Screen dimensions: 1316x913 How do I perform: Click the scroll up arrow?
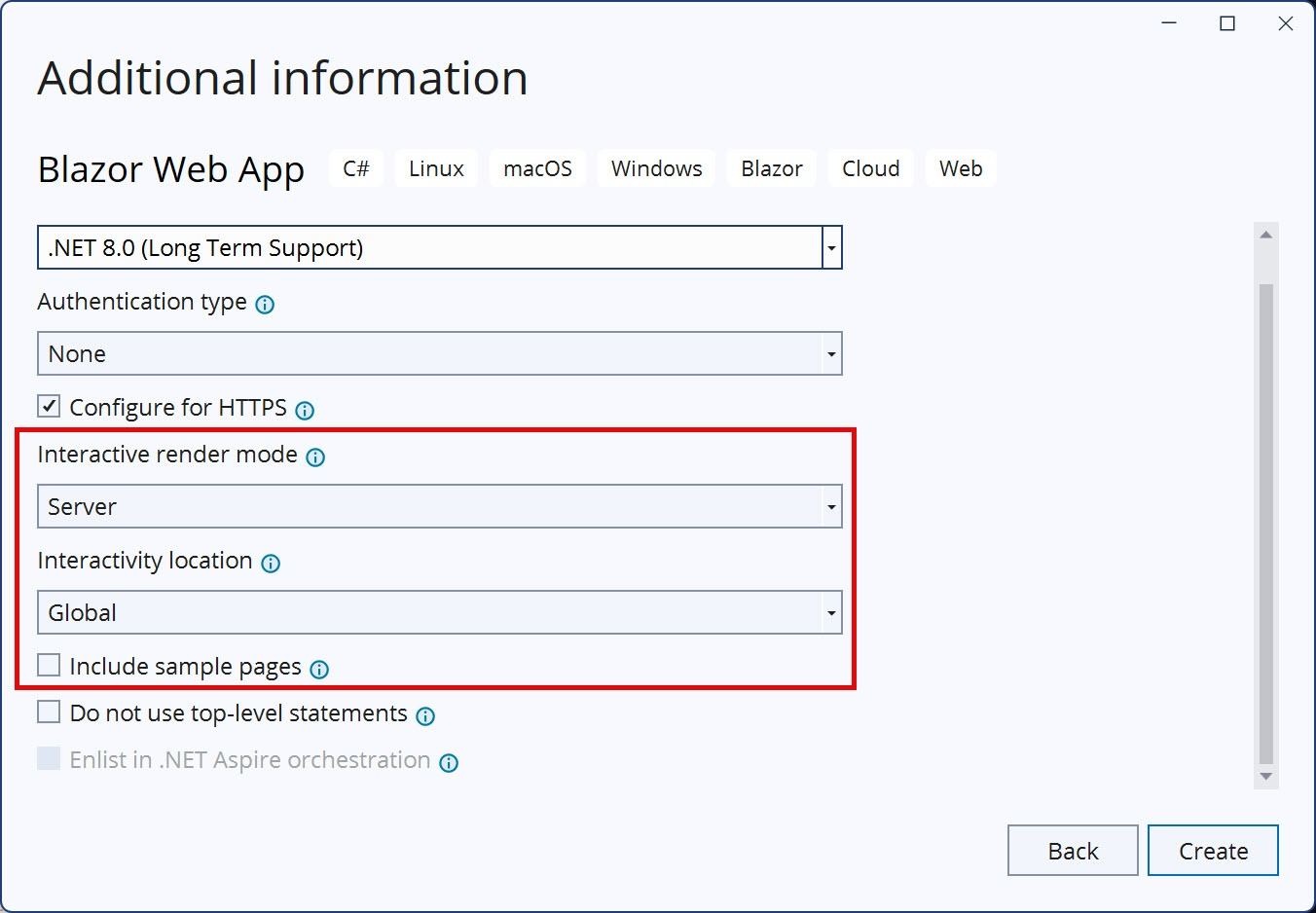click(x=1266, y=235)
